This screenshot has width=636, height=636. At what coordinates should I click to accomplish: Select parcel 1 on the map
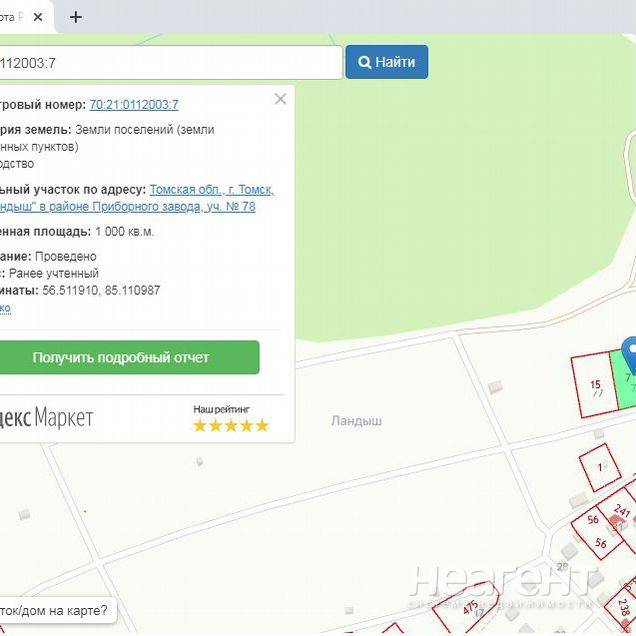point(600,468)
